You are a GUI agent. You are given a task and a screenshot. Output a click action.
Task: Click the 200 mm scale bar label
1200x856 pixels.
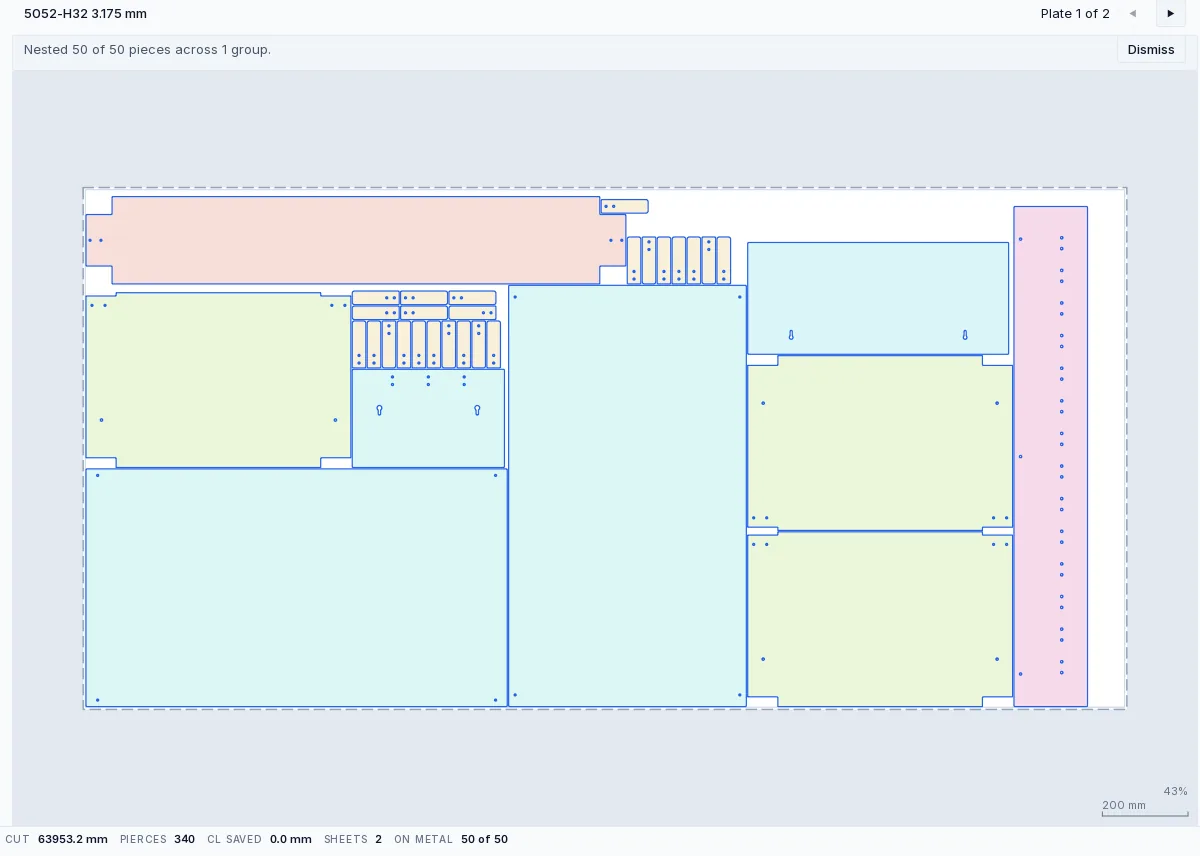[x=1124, y=805]
